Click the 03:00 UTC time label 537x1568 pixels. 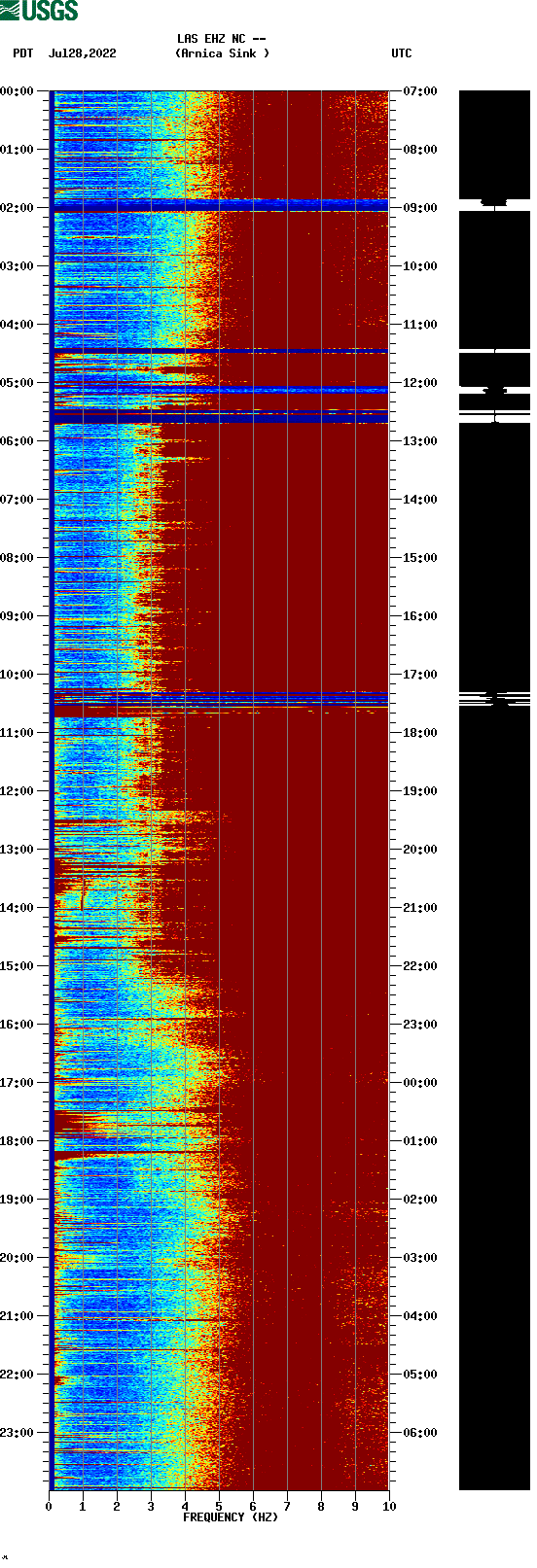tap(420, 1258)
